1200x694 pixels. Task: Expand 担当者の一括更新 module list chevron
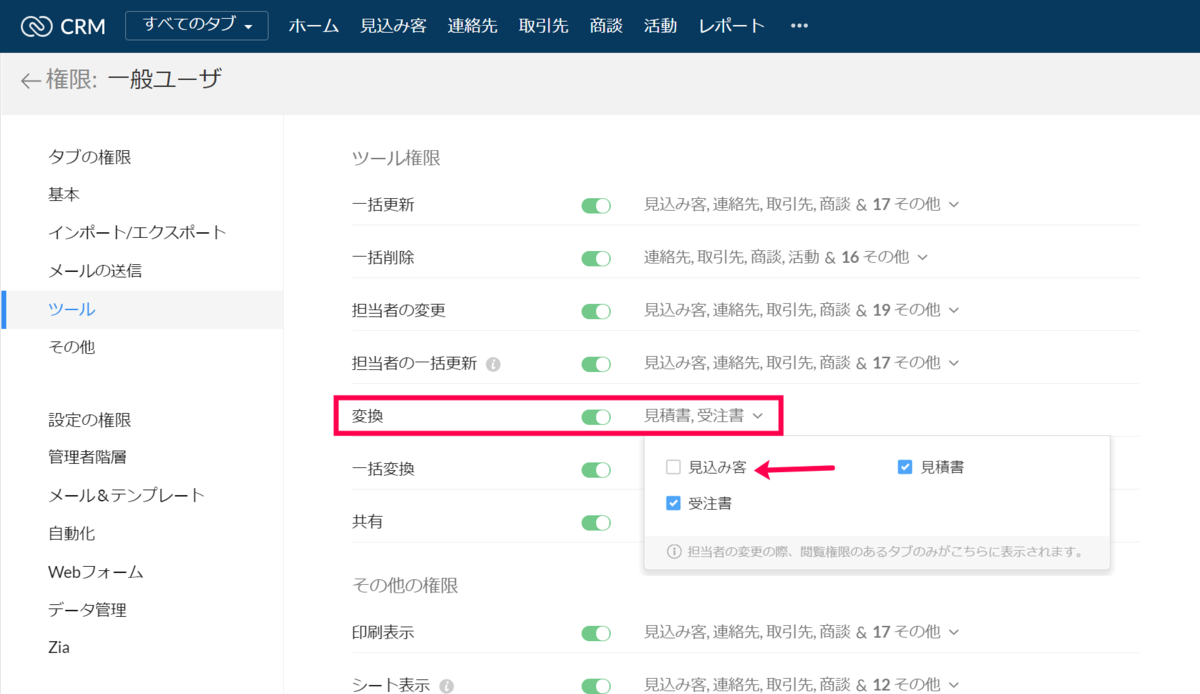954,364
